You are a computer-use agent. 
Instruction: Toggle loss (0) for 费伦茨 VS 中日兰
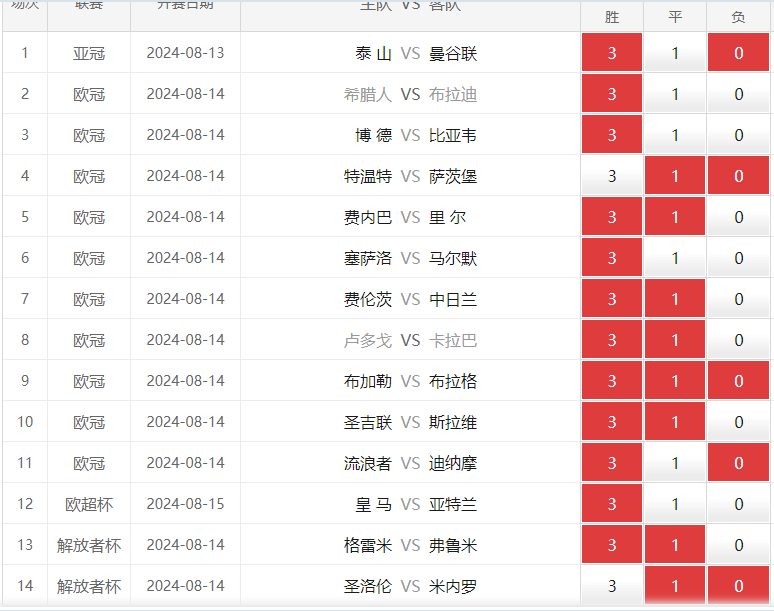738,298
